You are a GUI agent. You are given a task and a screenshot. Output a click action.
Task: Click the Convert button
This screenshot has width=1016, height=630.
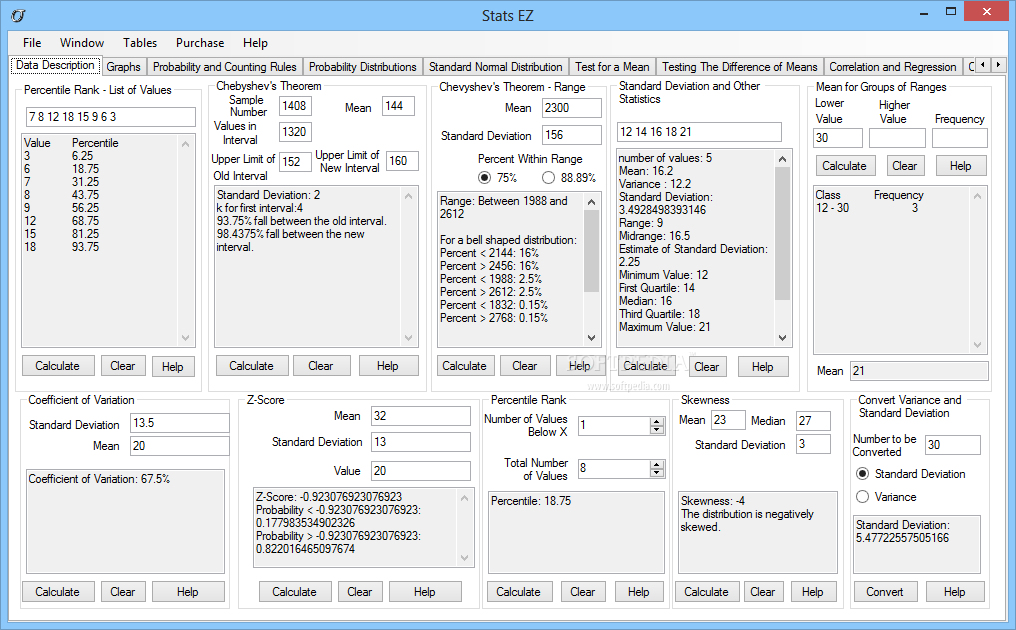[x=884, y=592]
